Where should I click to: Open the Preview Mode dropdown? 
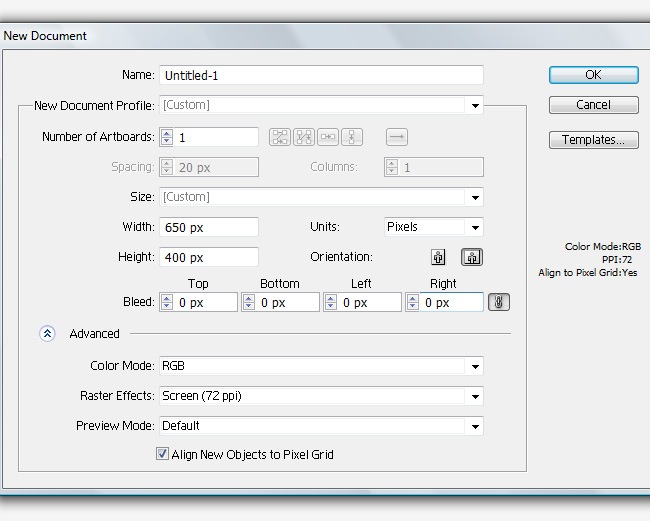point(476,426)
